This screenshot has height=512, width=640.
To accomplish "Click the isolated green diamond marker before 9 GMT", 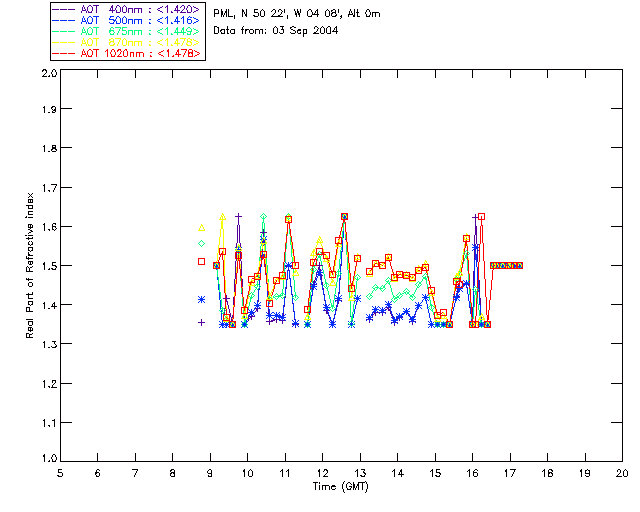I will coord(201,243).
